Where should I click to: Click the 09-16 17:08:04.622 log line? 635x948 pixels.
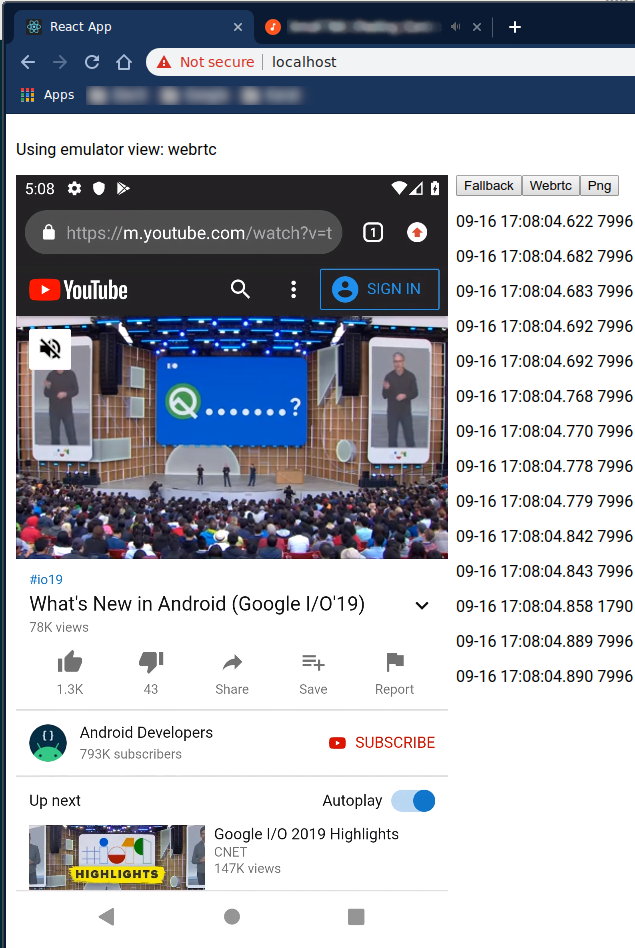(544, 221)
